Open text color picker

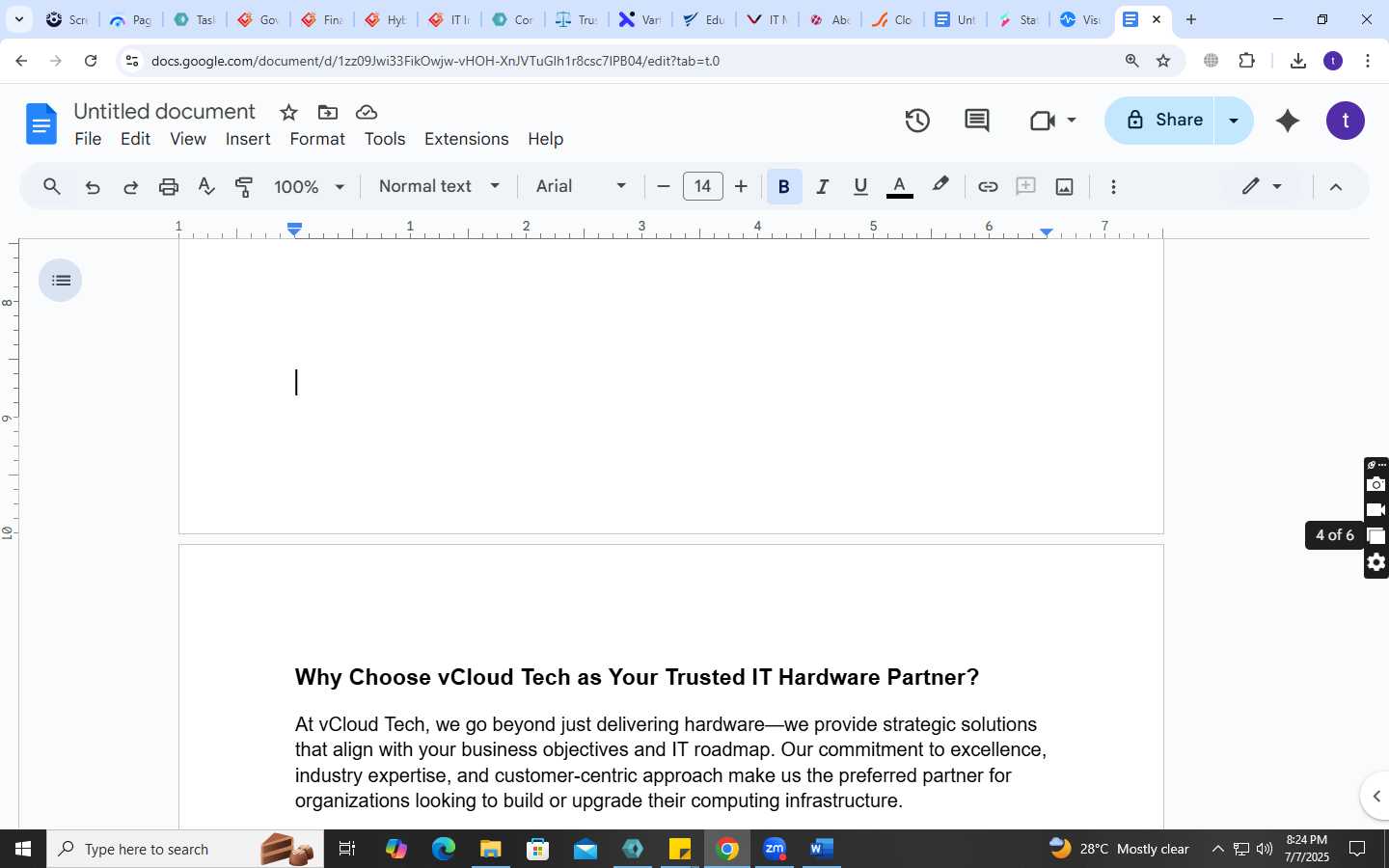click(x=899, y=187)
